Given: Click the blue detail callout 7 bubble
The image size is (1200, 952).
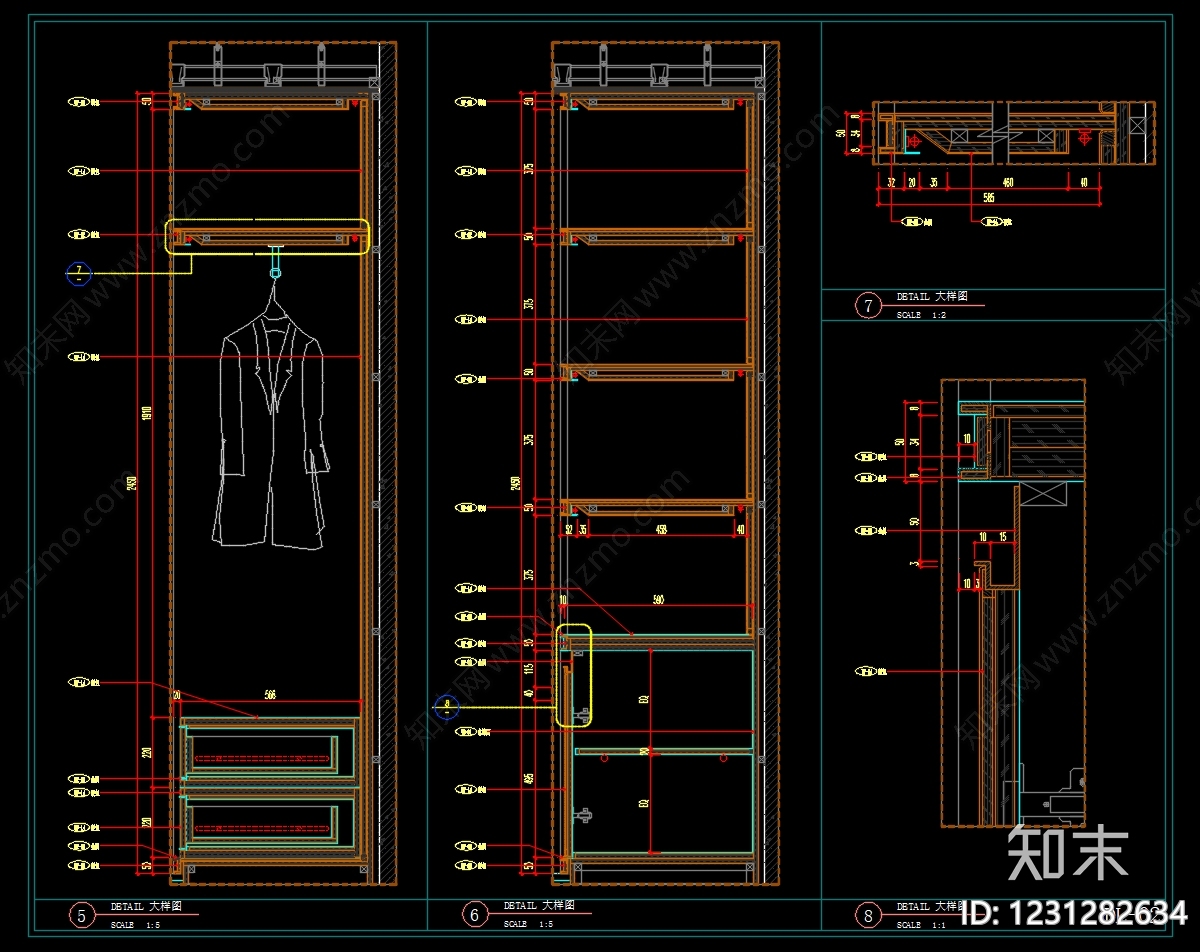Looking at the screenshot, I should (79, 273).
